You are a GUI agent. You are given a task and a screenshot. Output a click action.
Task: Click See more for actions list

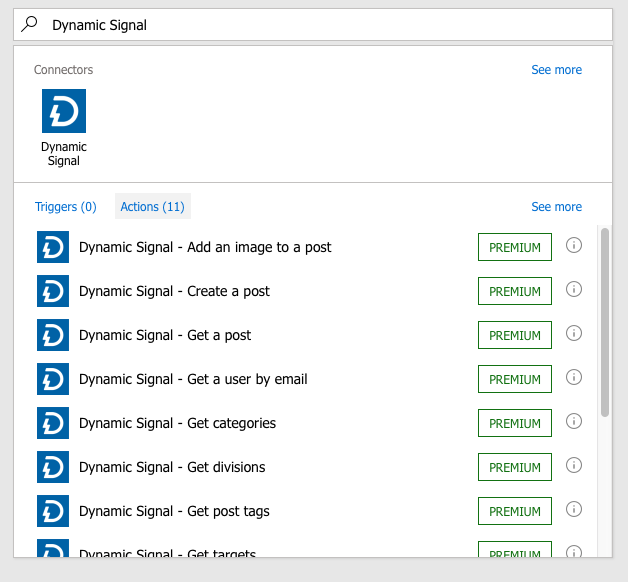click(x=556, y=207)
